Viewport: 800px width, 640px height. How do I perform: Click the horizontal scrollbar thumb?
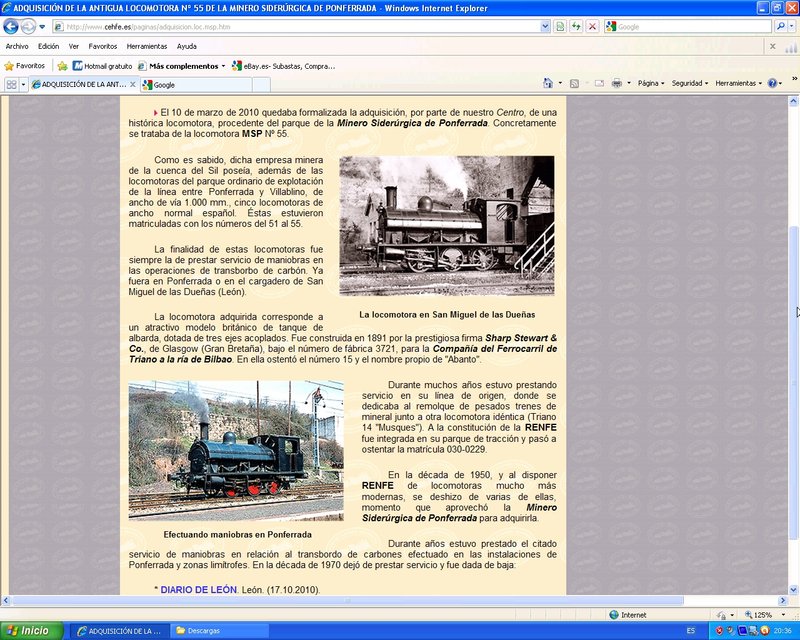point(347,601)
